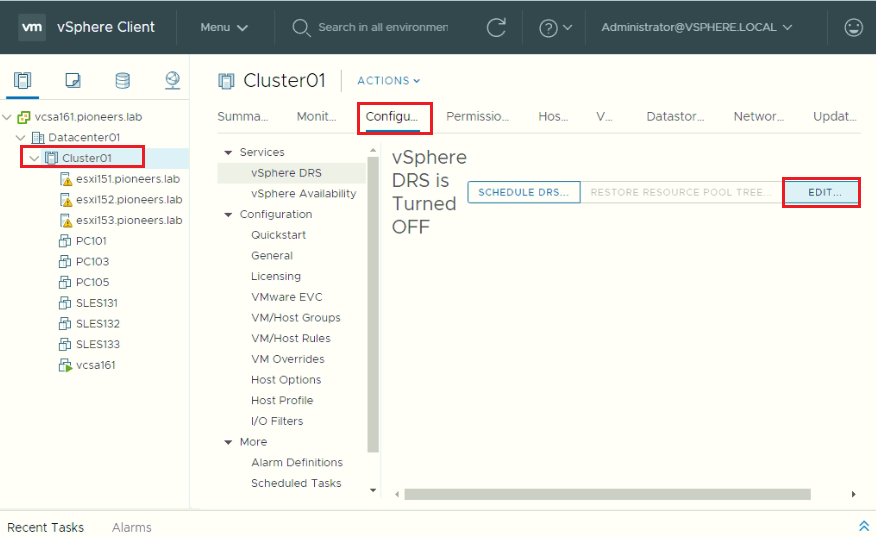876x537 pixels.
Task: Switch to the Summary tab
Action: tap(242, 117)
